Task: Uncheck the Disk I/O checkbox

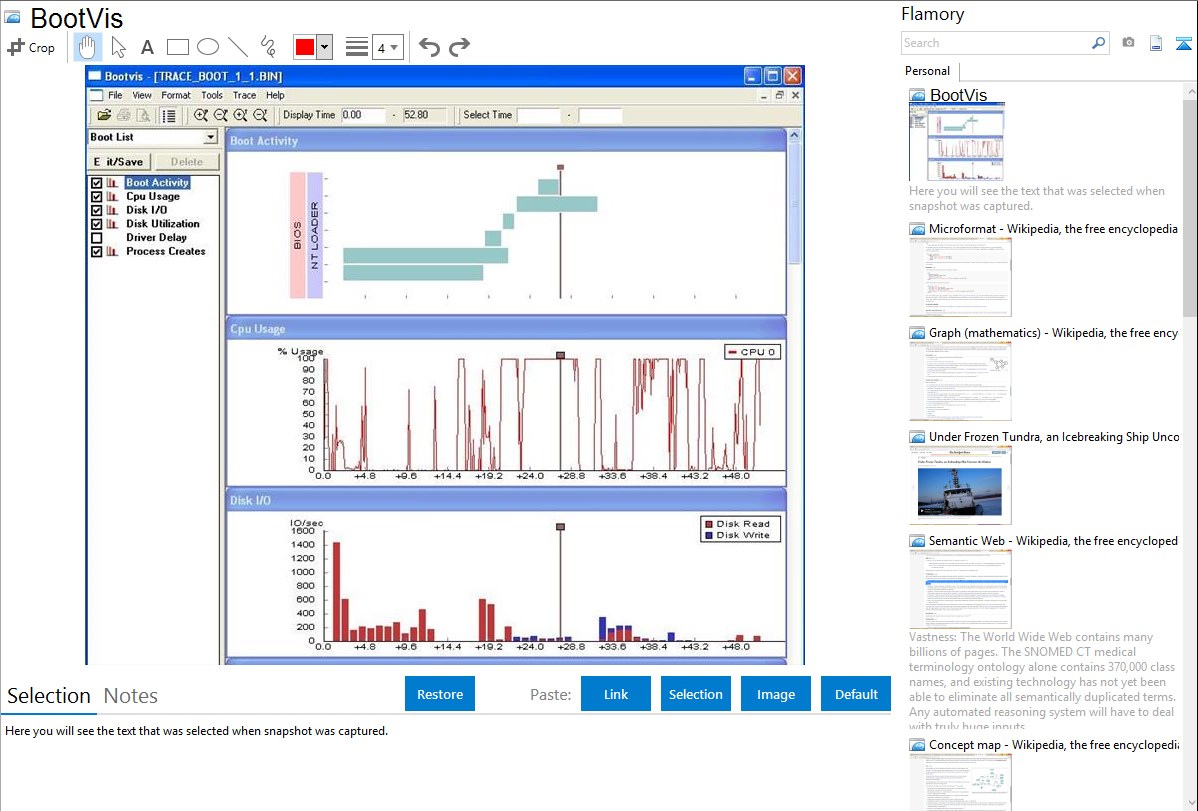Action: click(96, 210)
